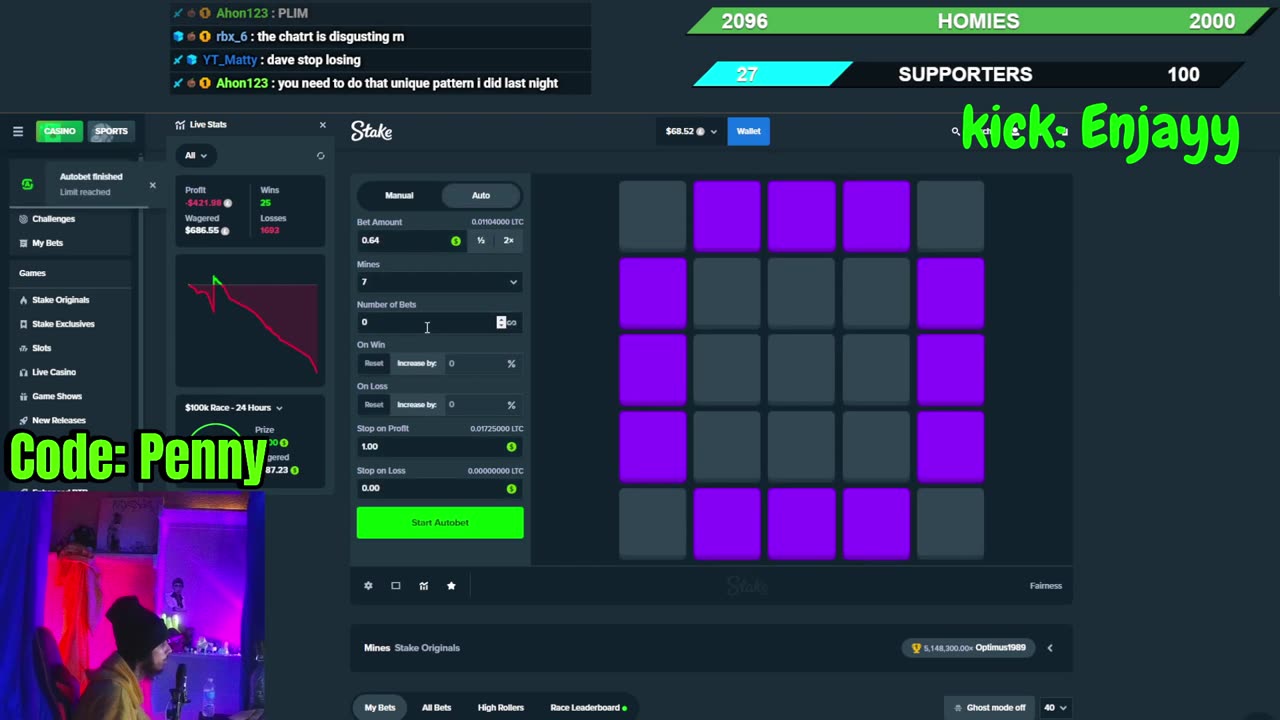Open the All filter dropdown in Live Stats
Screen dimensions: 1280x720
coord(195,156)
